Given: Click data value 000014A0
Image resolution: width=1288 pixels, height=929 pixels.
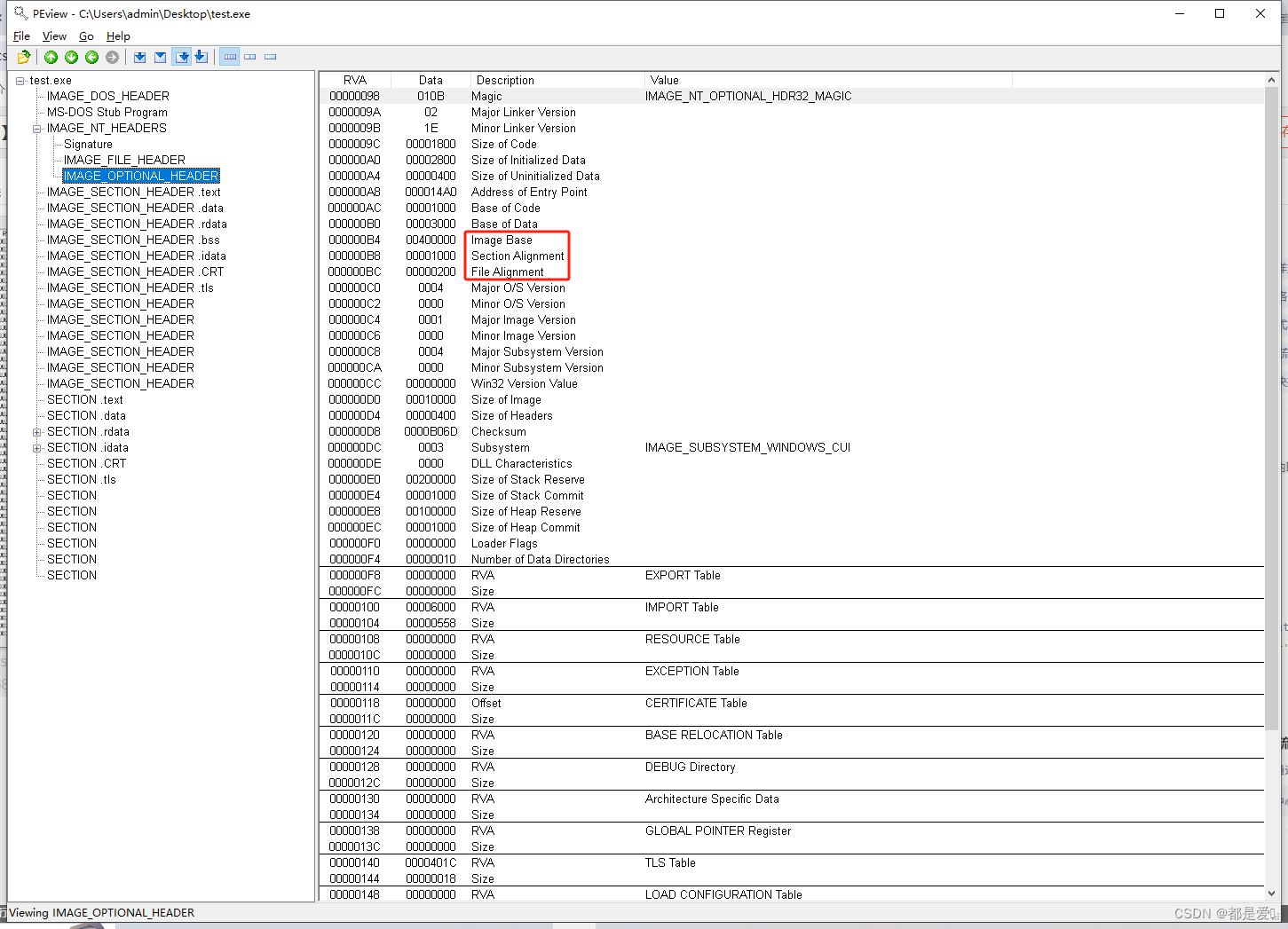Looking at the screenshot, I should click(x=431, y=192).
